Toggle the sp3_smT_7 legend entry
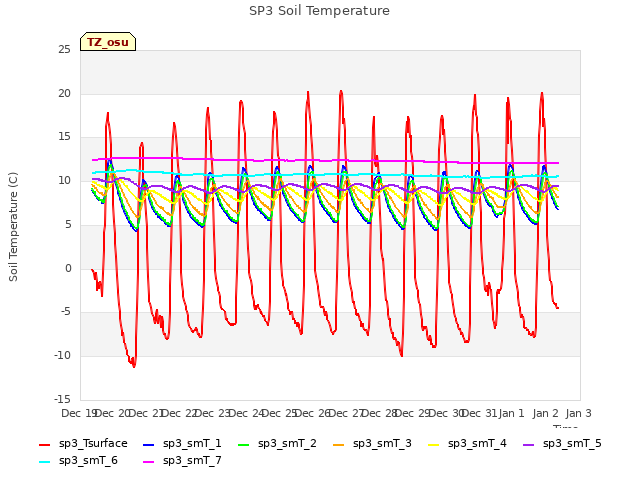This screenshot has width=640, height=480. point(182,461)
